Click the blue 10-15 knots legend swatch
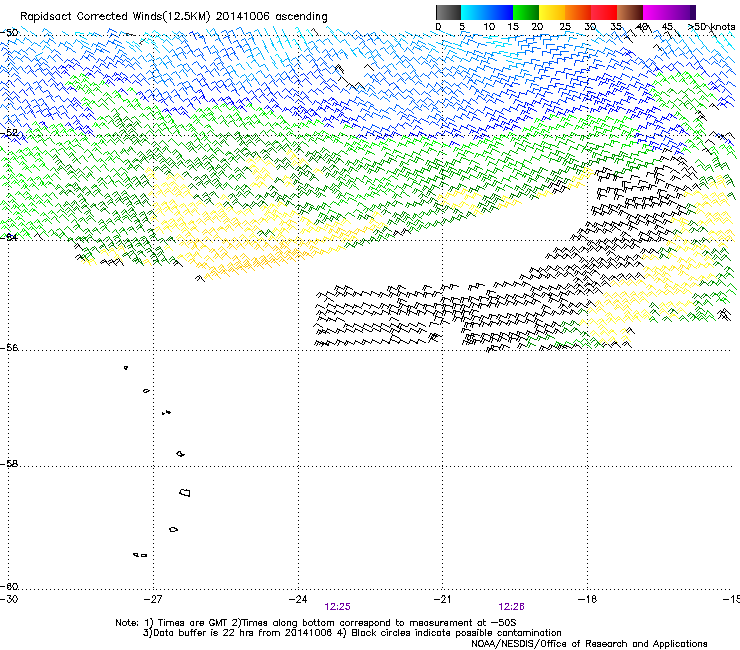 point(500,12)
